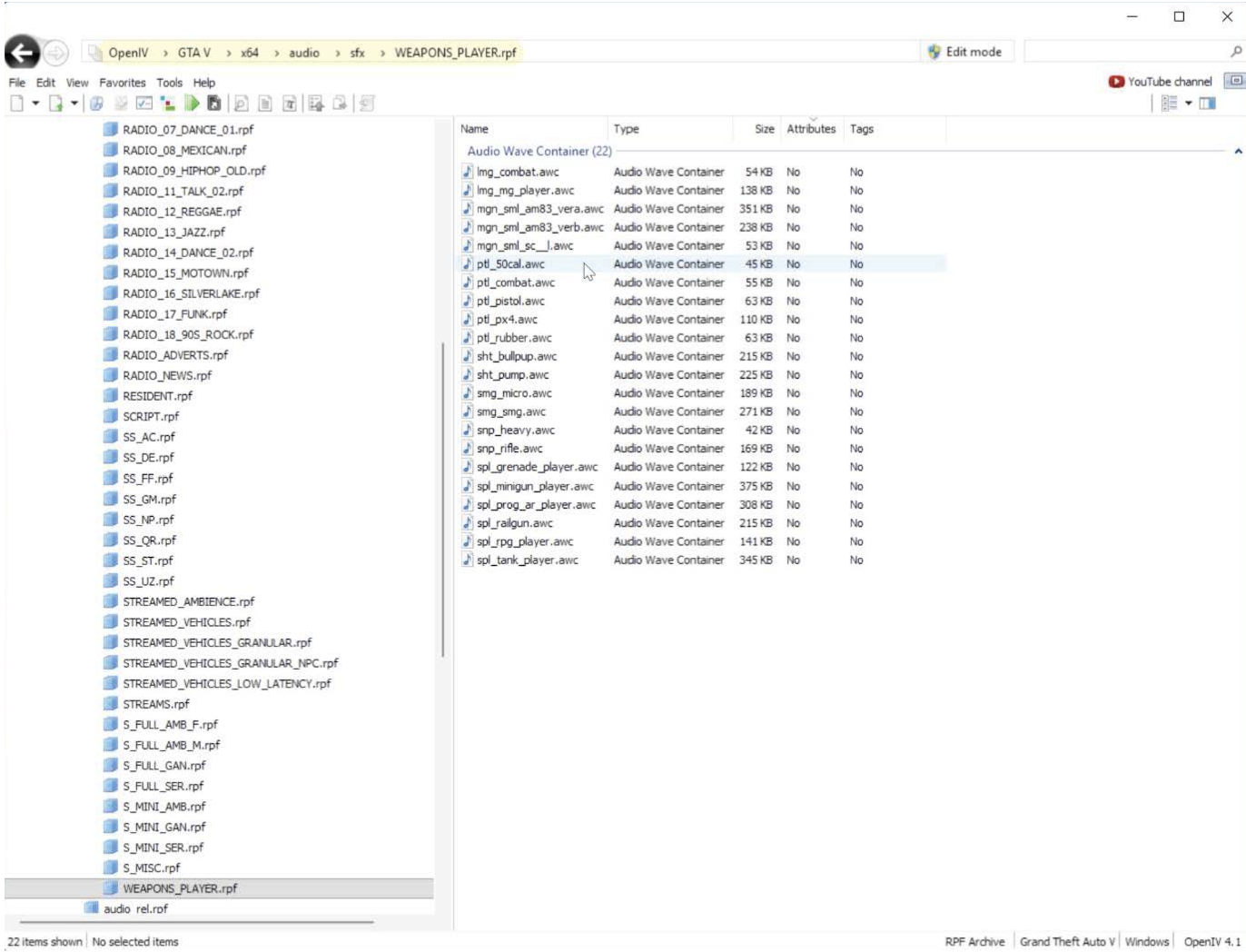Click the magnifier search icon in toolbar
The width and height of the screenshot is (1246, 952).
241,104
